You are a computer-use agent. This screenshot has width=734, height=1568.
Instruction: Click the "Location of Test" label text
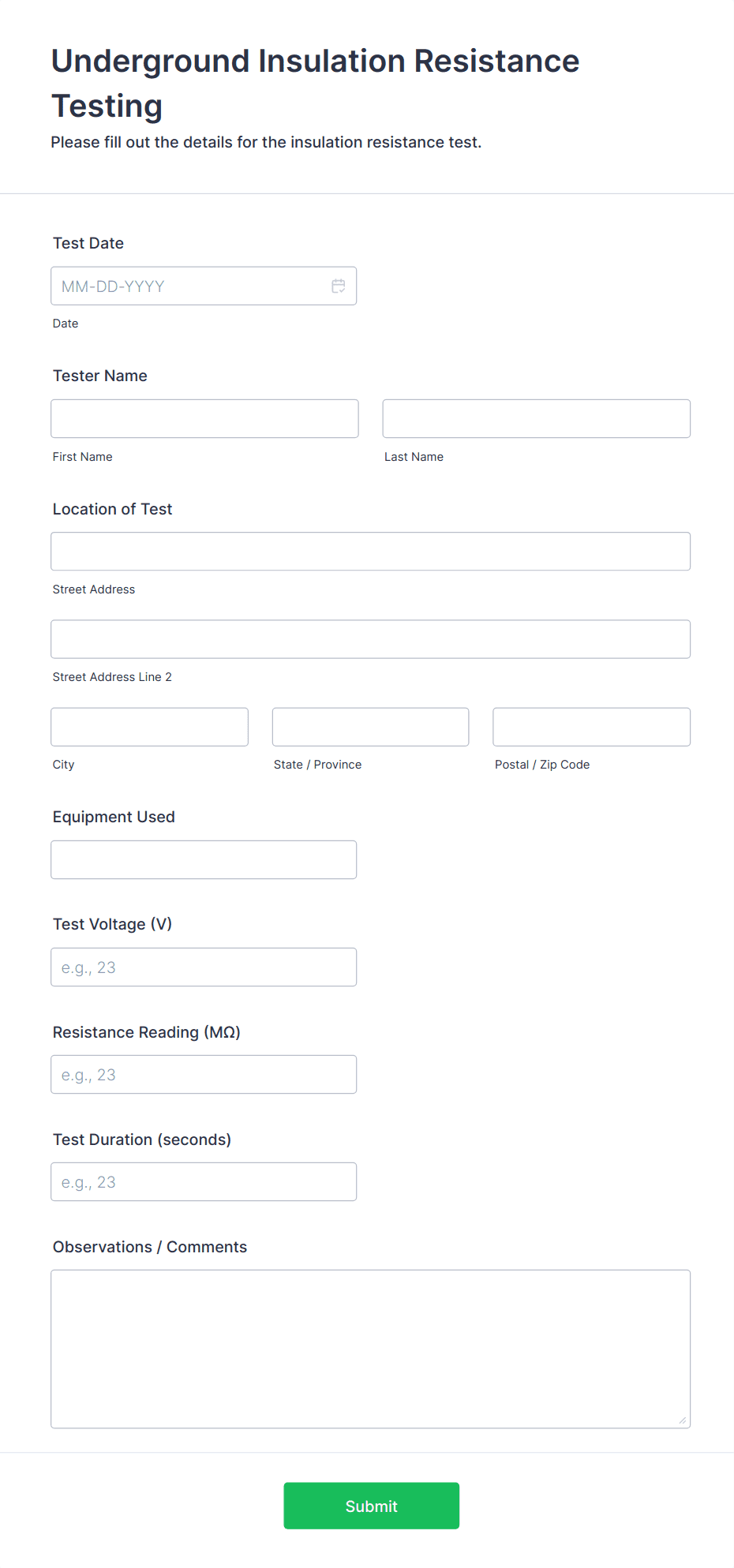[112, 509]
